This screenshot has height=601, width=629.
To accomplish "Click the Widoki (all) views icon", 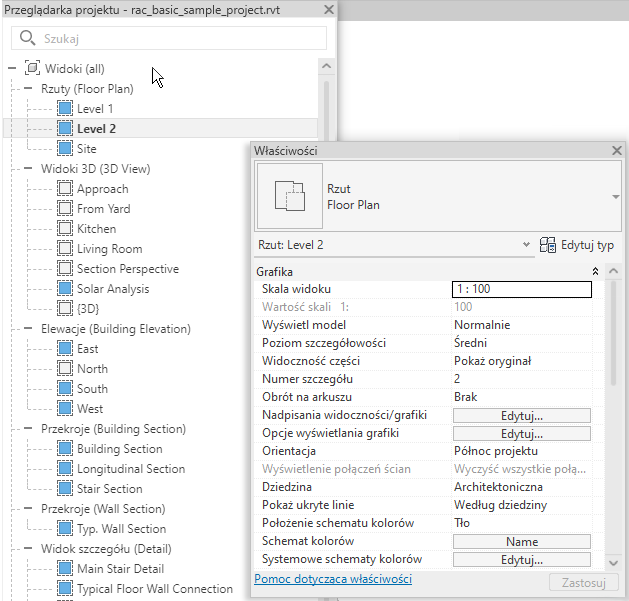I will tap(32, 68).
